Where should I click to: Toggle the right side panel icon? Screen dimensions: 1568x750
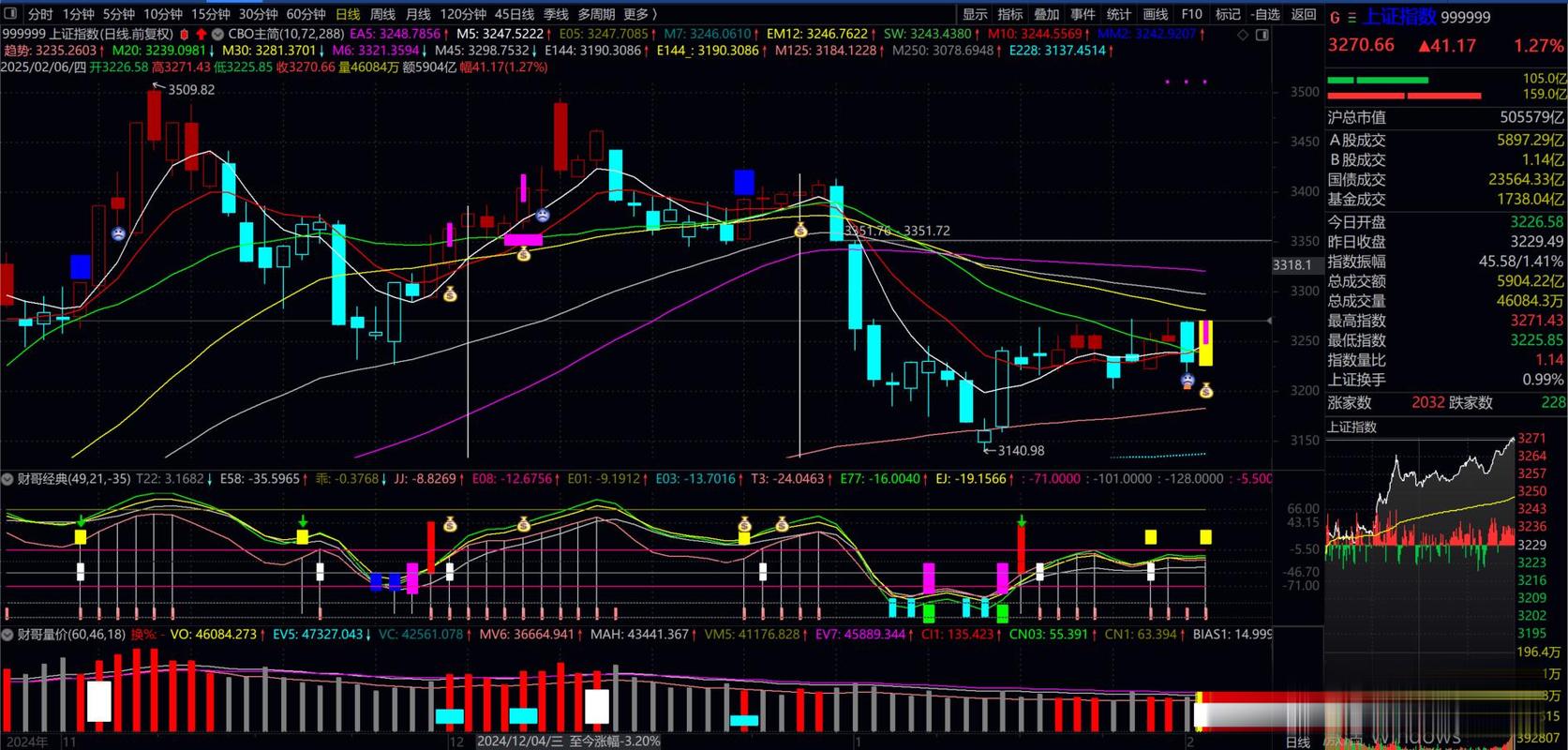(1261, 35)
